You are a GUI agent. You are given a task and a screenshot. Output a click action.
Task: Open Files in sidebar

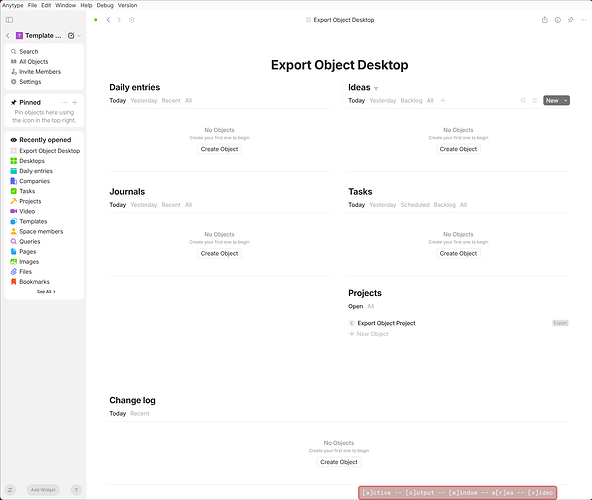tap(25, 272)
